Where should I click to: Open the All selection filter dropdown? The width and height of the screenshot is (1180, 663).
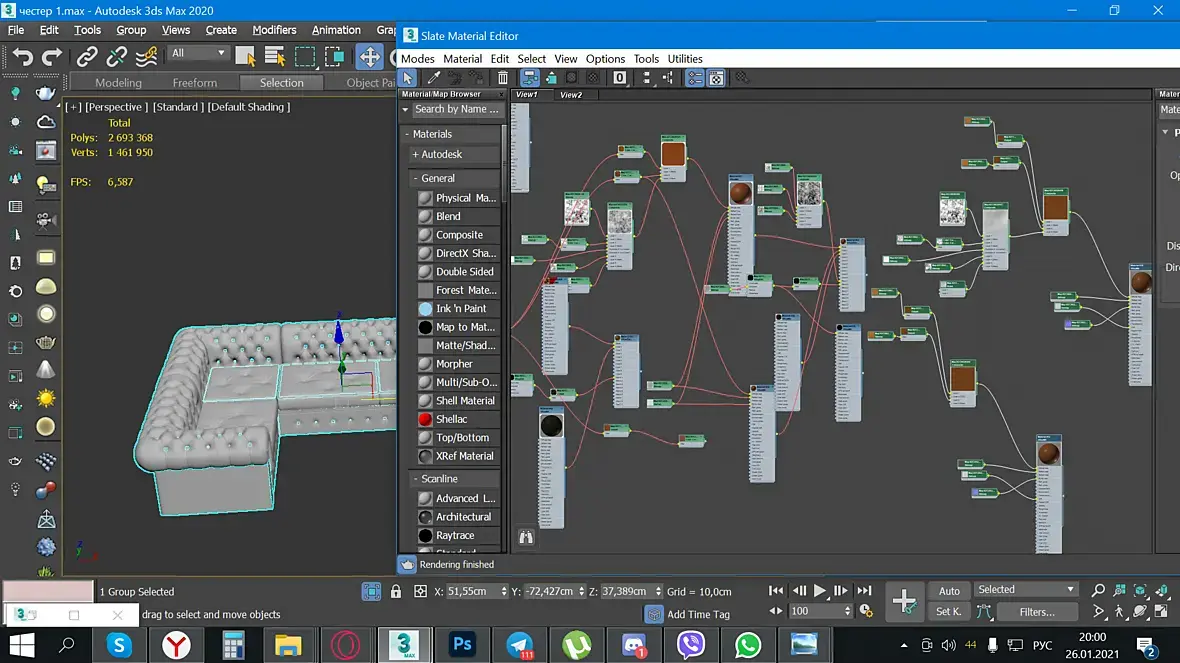(x=198, y=54)
